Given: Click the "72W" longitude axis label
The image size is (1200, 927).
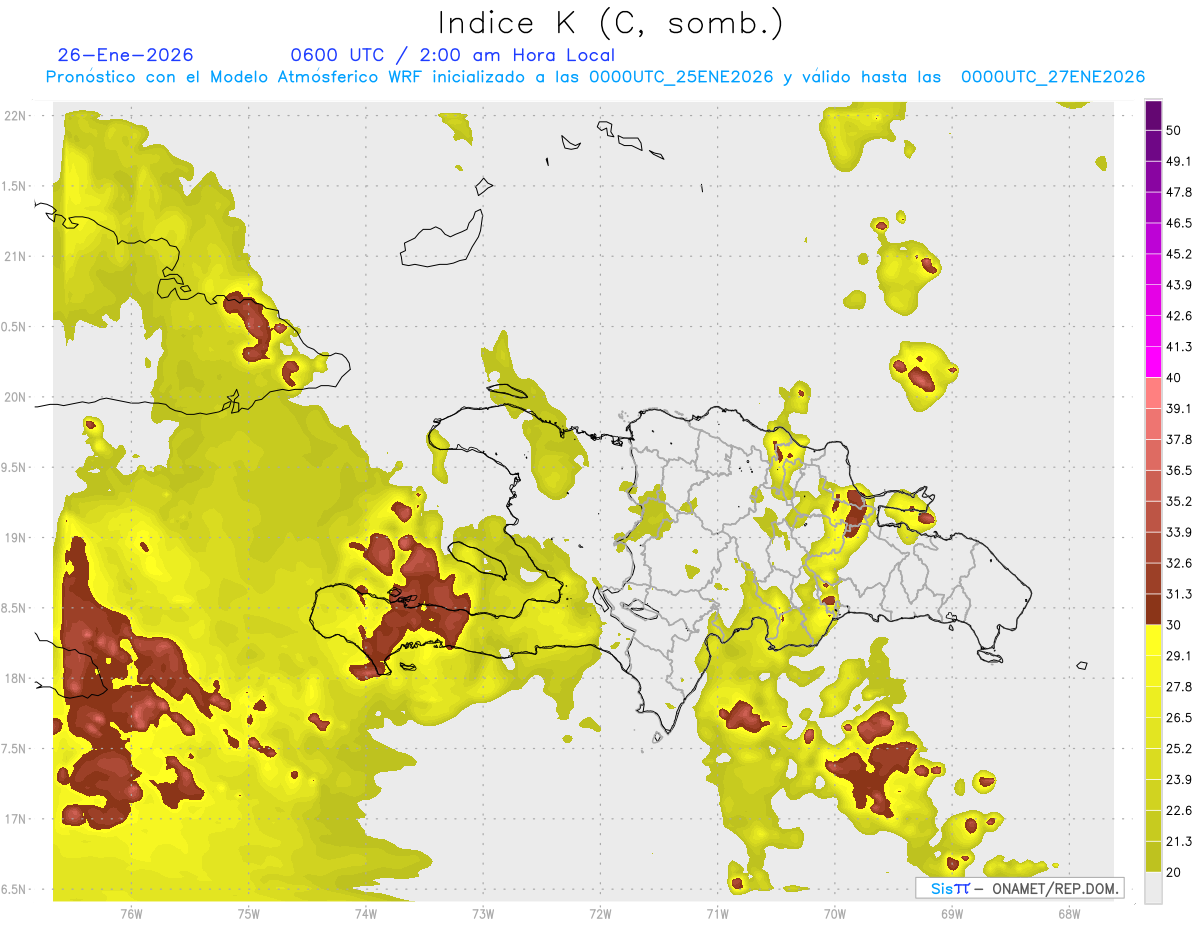Looking at the screenshot, I should point(600,914).
